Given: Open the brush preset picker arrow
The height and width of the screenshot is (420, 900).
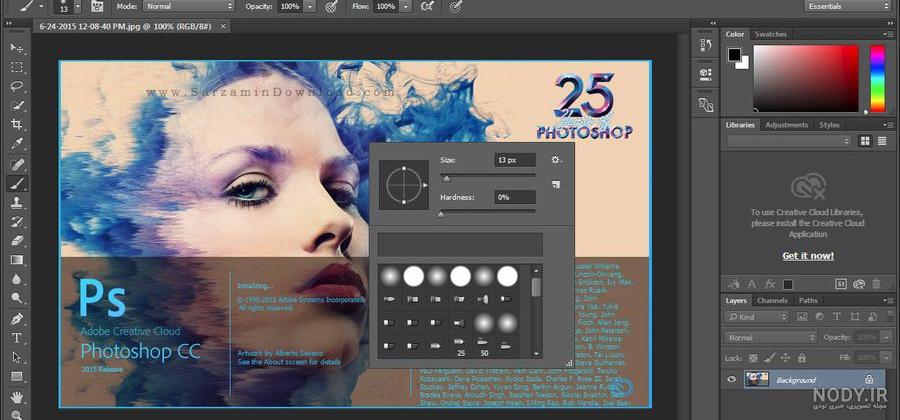Looking at the screenshot, I should (78, 6).
